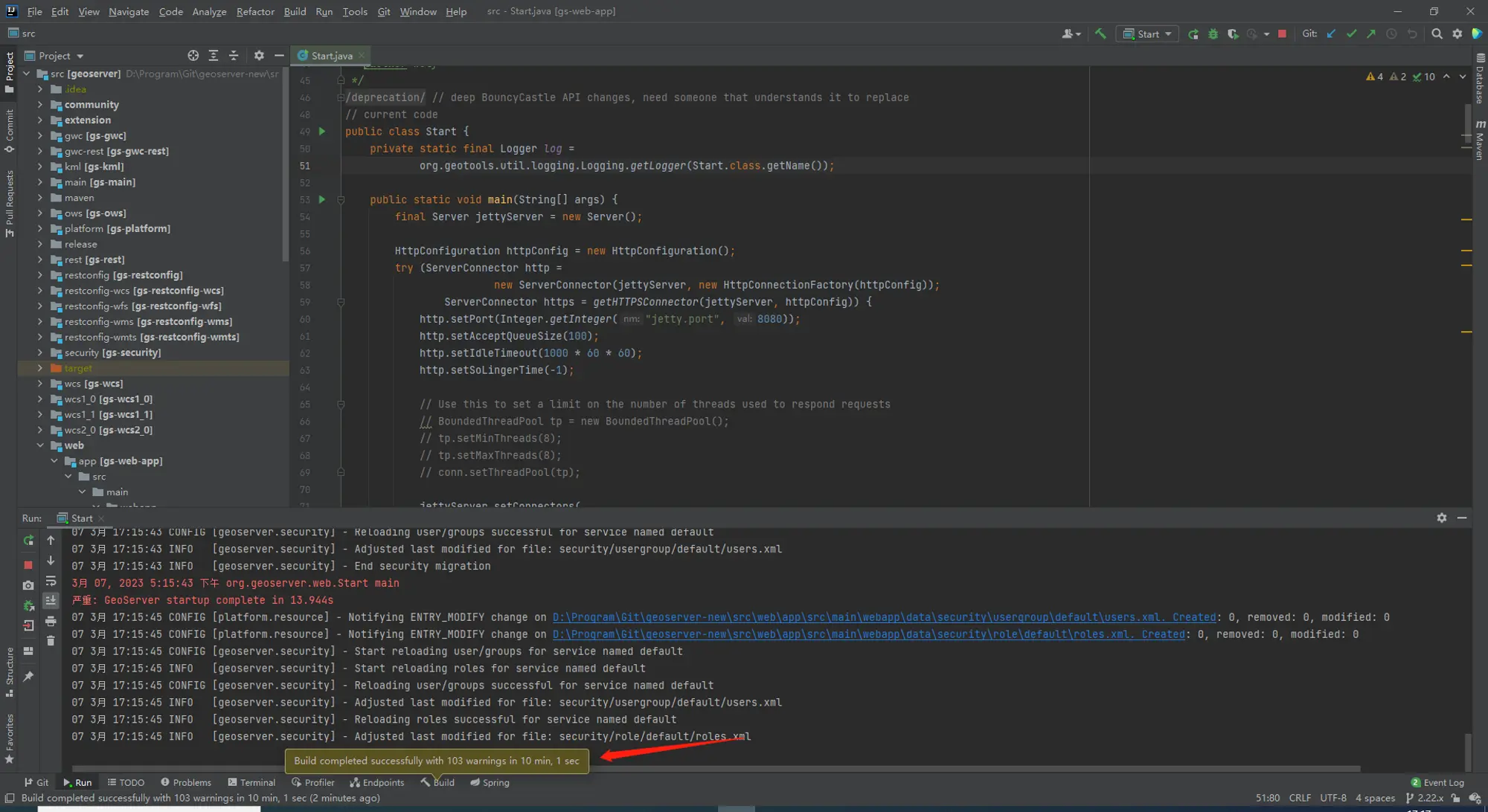Click the editor warnings count indicator
The image size is (1488, 812).
[x=1400, y=77]
